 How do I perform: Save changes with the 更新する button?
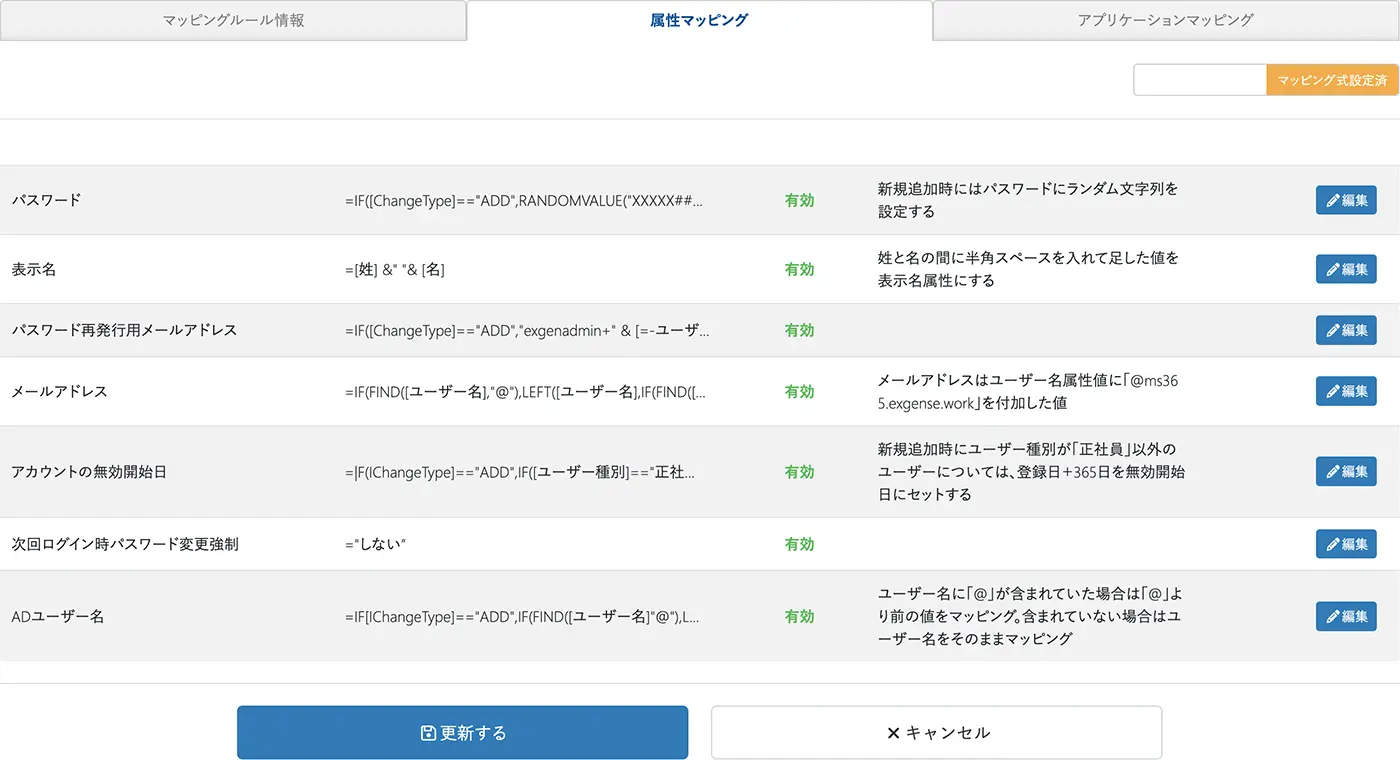coord(462,733)
